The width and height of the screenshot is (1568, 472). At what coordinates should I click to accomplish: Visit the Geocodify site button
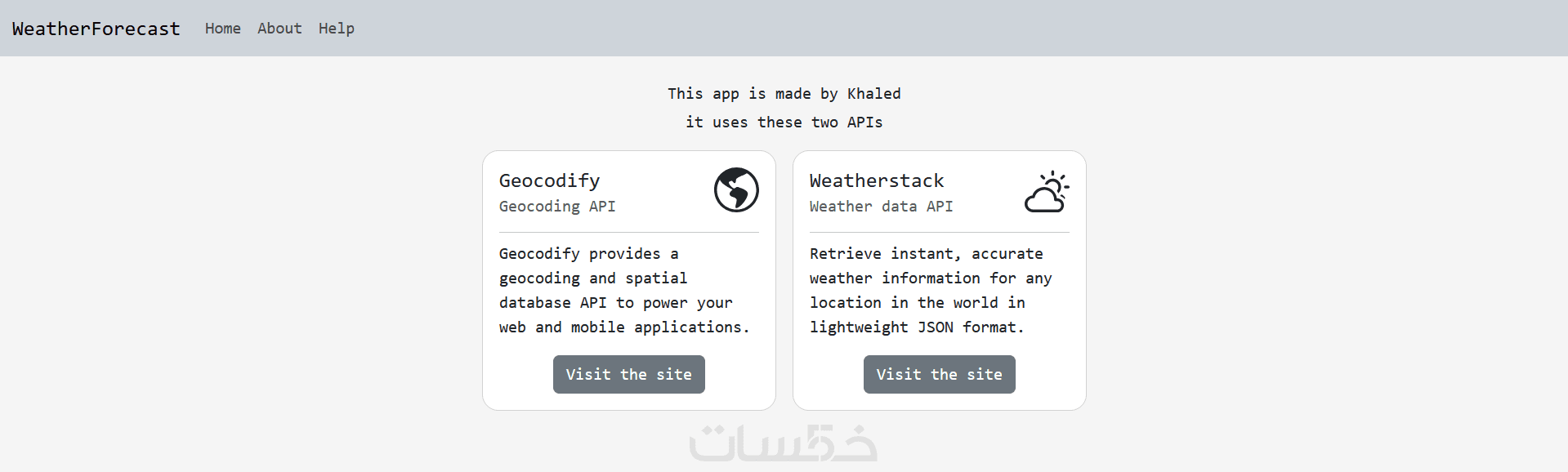[628, 374]
